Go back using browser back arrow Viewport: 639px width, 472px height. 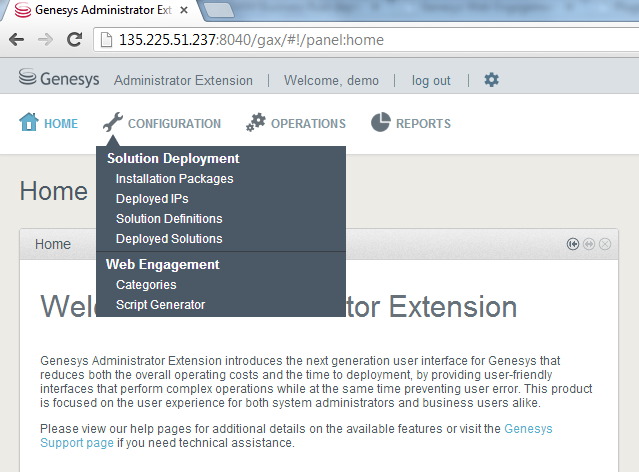click(x=17, y=41)
